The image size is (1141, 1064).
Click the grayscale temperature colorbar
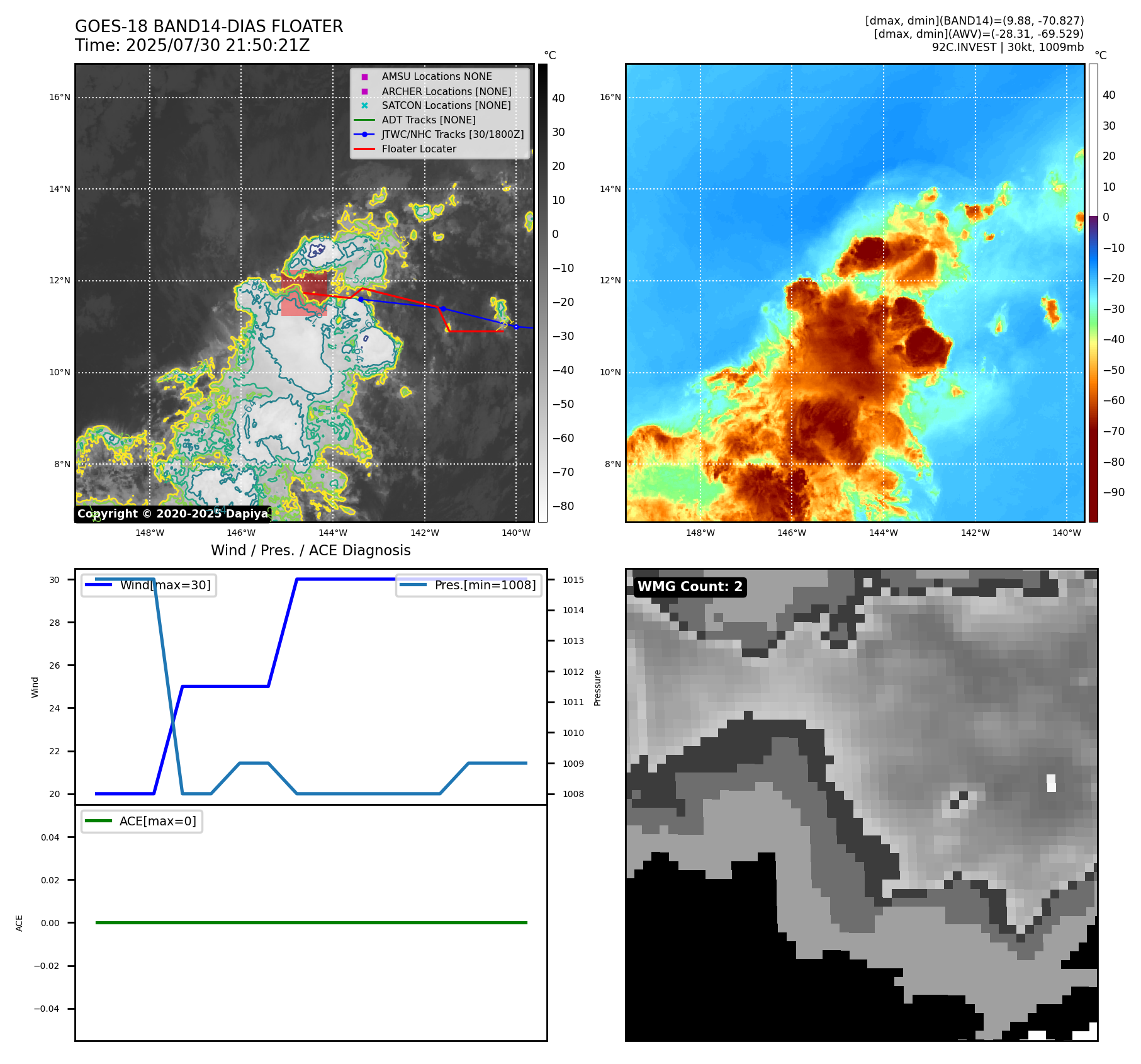click(542, 293)
